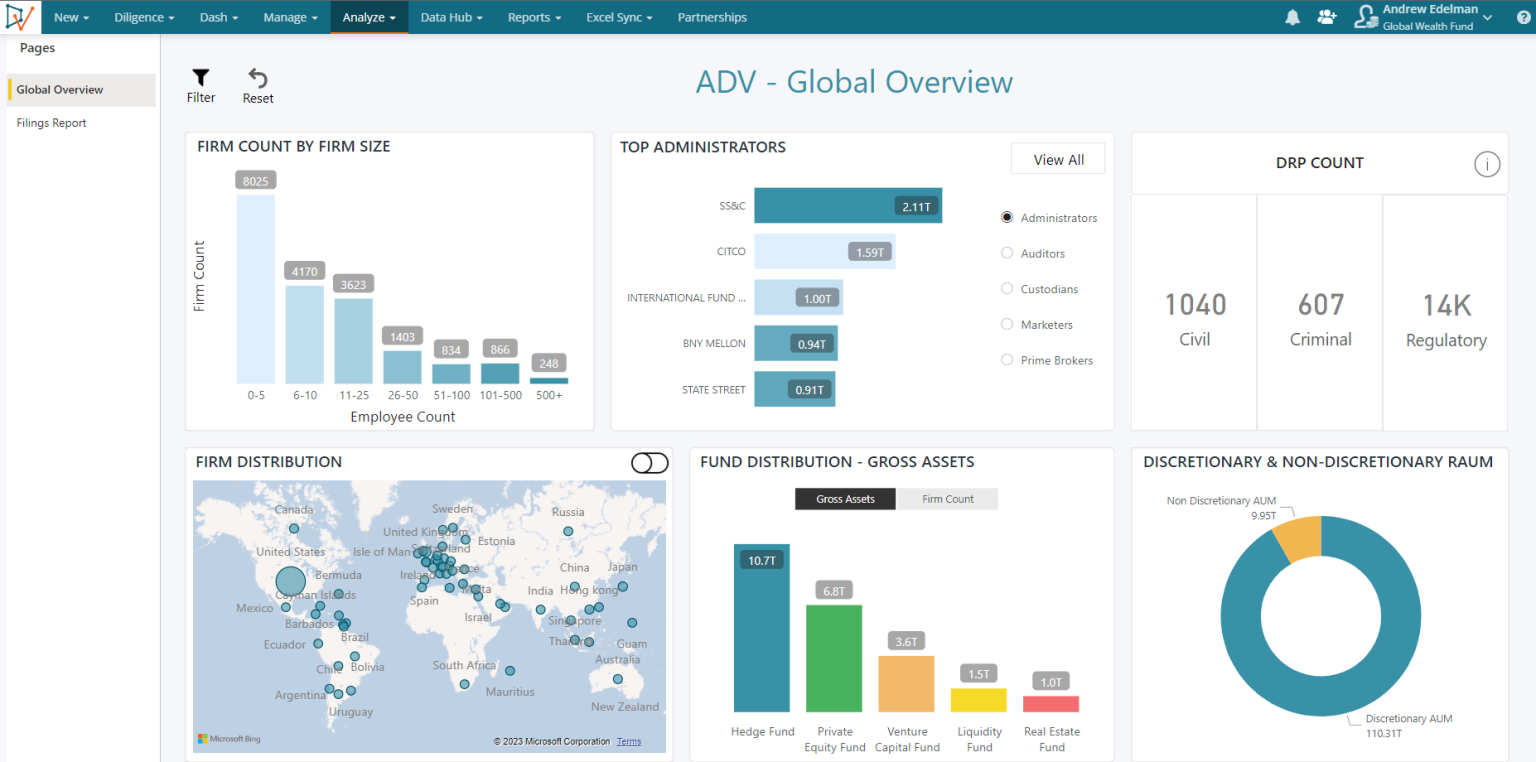This screenshot has height=762, width=1536.
Task: Select the Auditors radio button
Action: [1007, 254]
